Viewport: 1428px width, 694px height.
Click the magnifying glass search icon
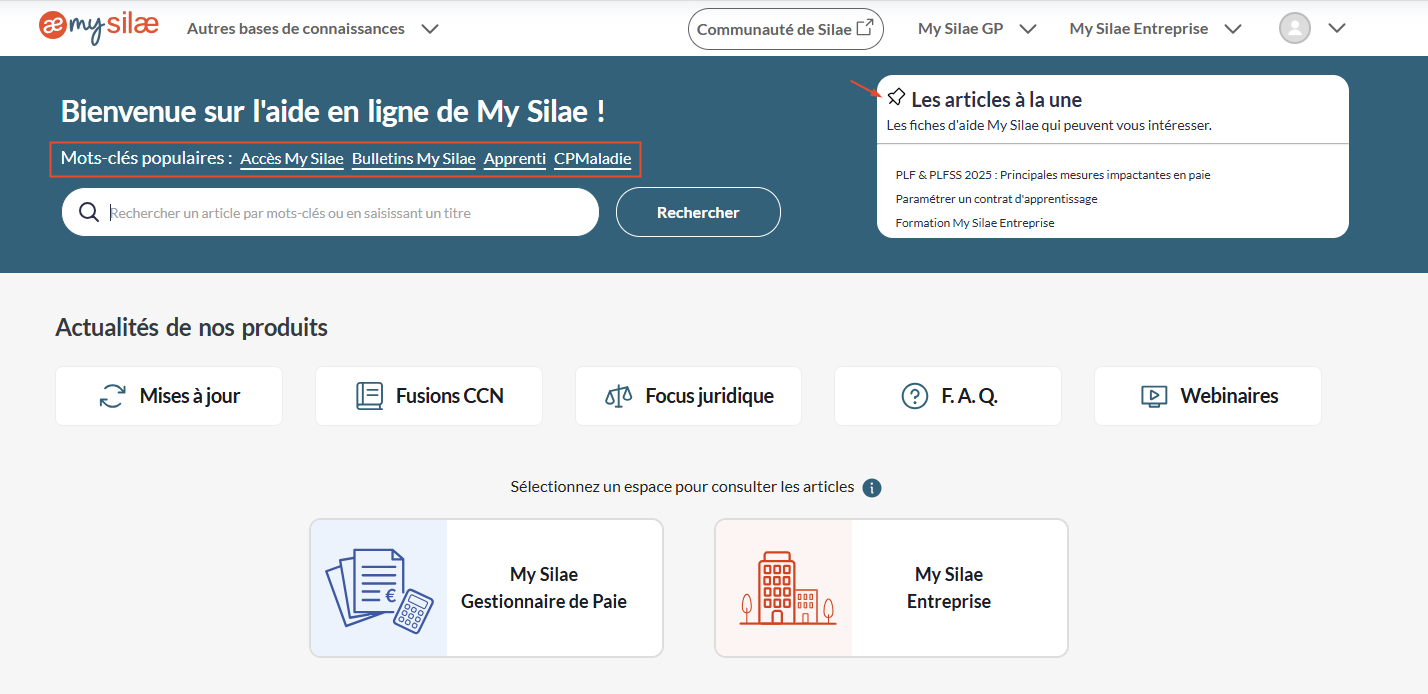click(89, 212)
